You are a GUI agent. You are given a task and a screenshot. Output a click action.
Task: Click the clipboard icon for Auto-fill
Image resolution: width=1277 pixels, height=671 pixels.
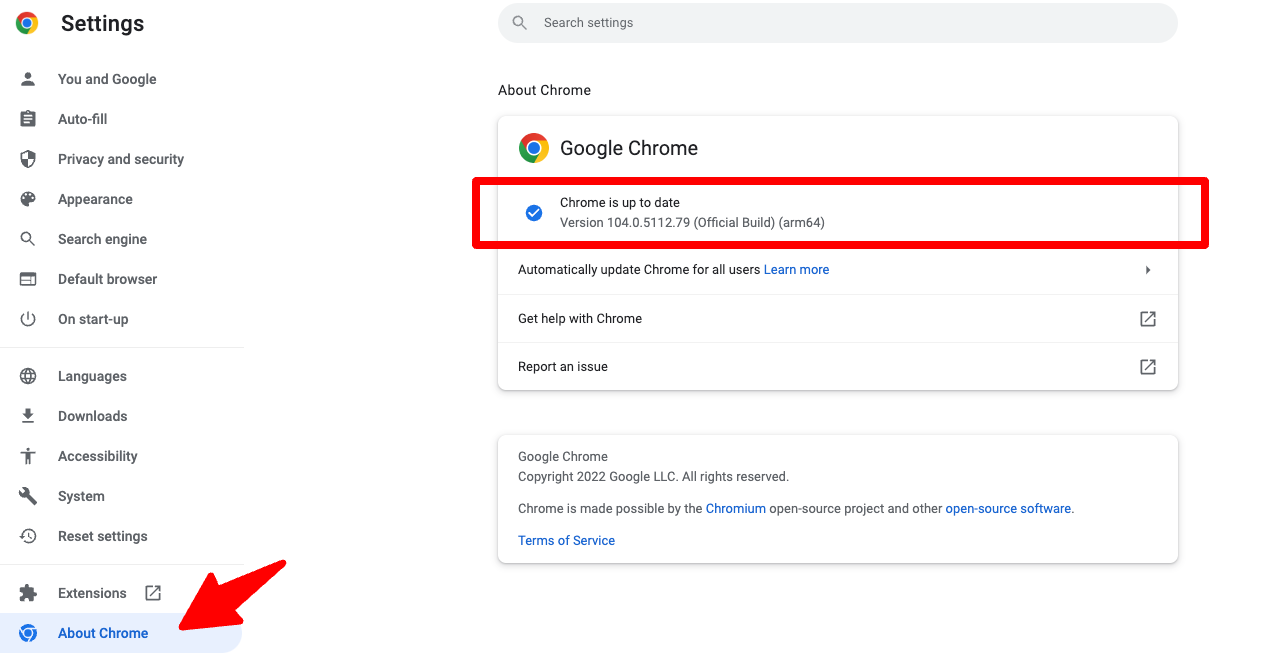click(28, 119)
